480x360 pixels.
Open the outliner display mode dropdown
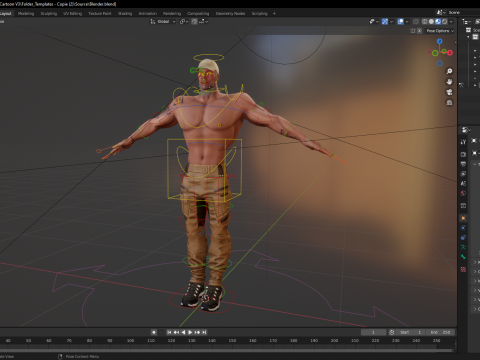[x=467, y=21]
